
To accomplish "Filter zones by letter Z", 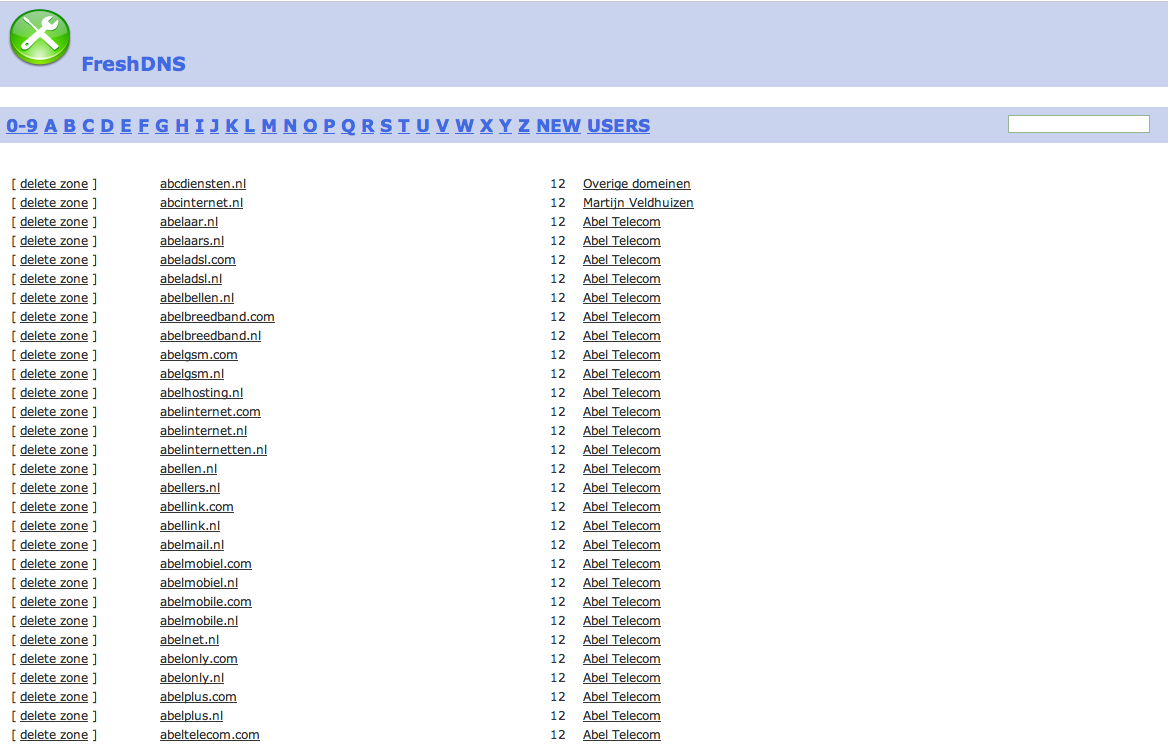I will 524,126.
